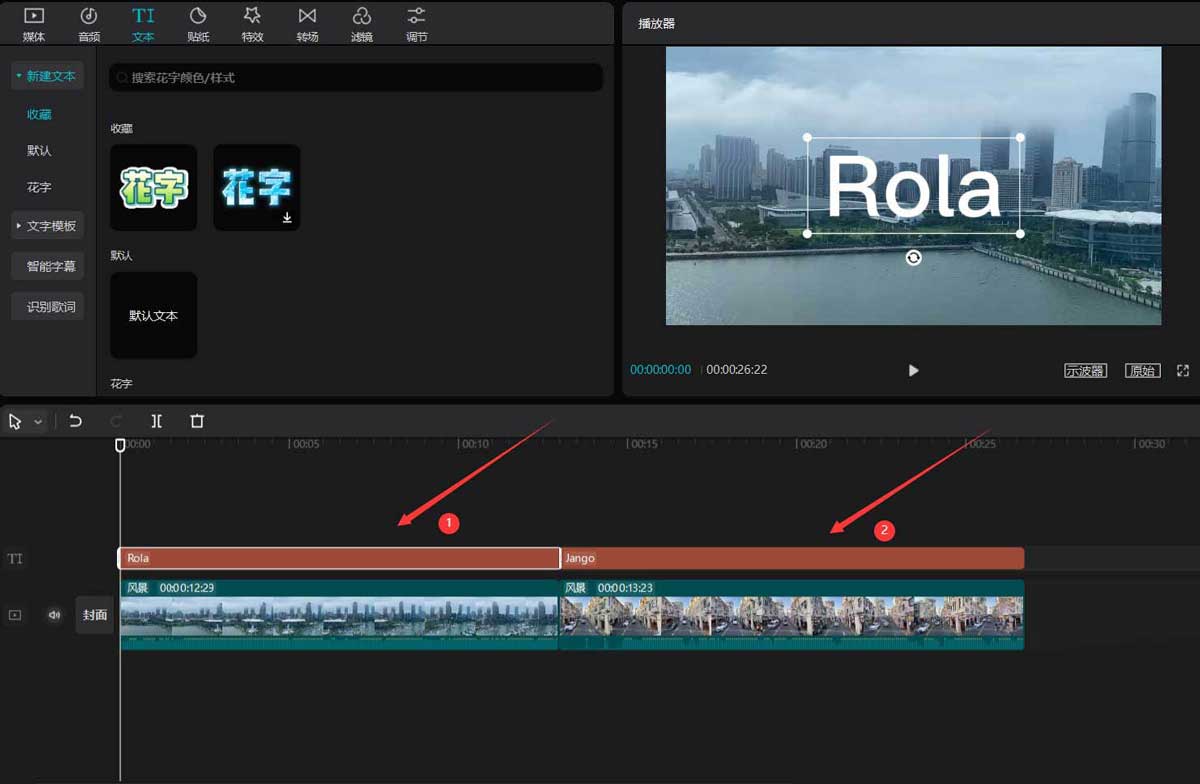
Task: Mute the video track speaker icon
Action: [53, 614]
